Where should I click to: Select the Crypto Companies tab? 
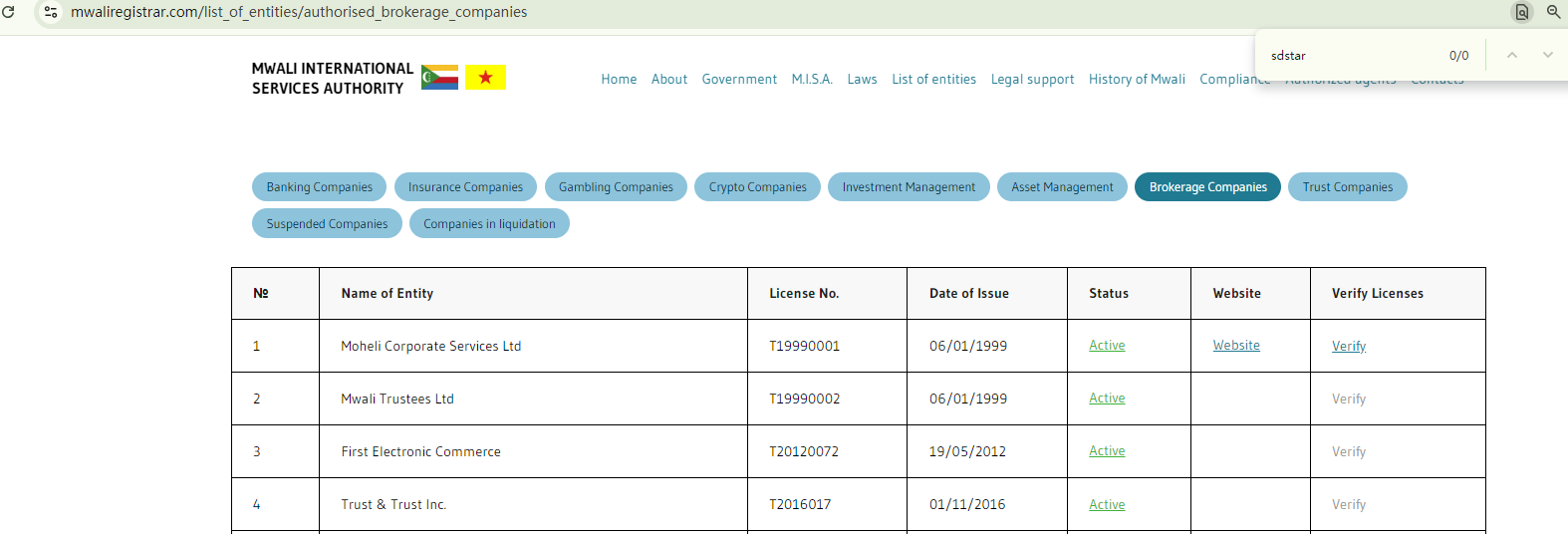(757, 187)
